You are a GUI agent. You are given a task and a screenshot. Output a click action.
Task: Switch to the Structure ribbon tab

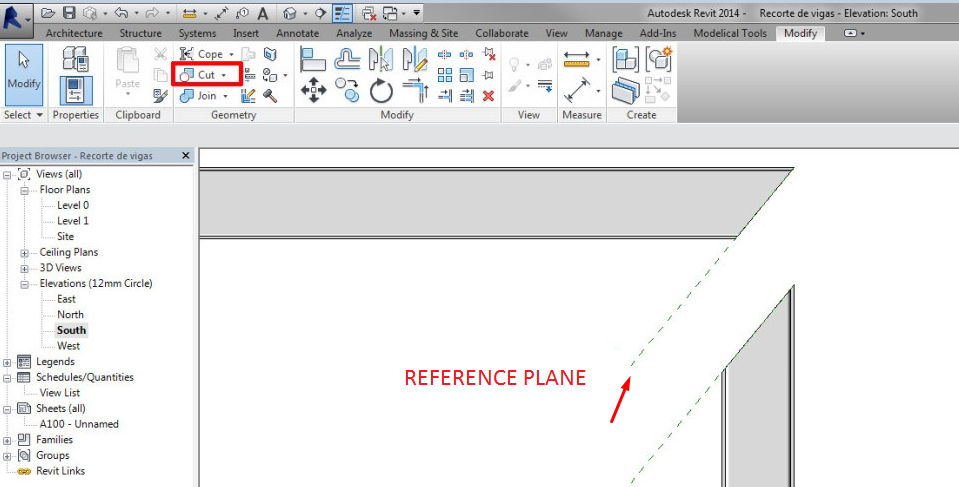click(x=141, y=33)
